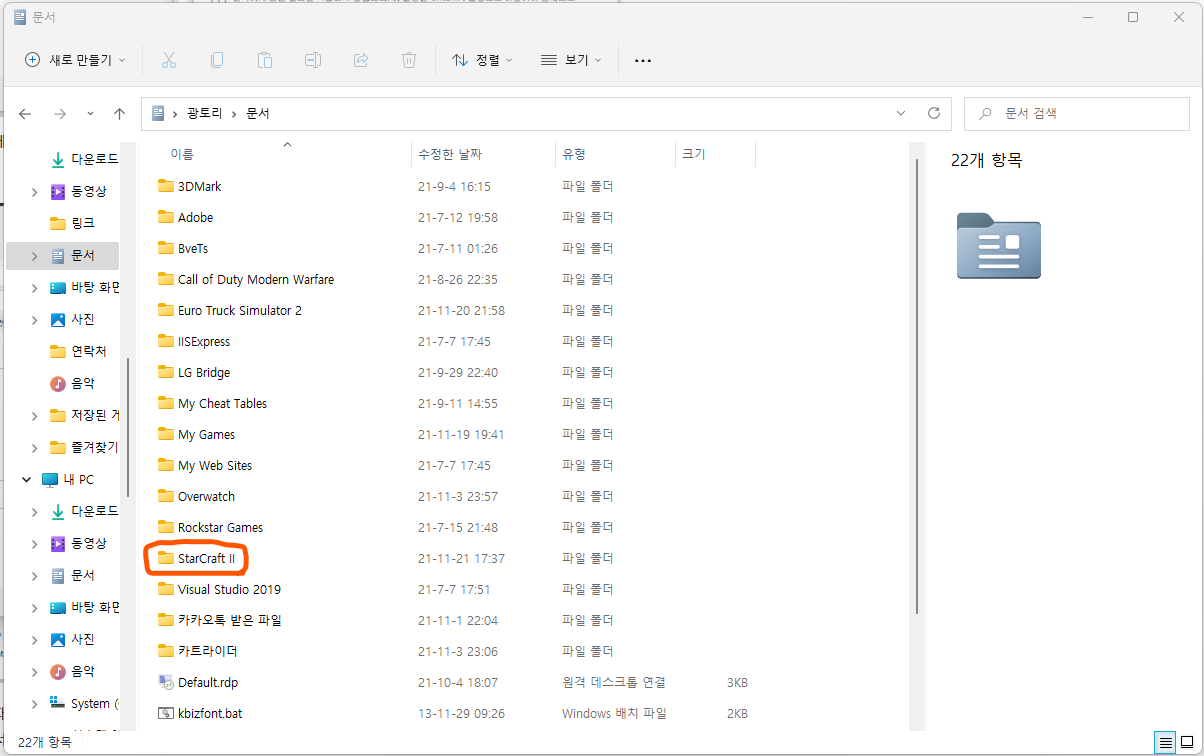The image size is (1204, 756).
Task: Select the LG Bridge folder
Action: 194,372
